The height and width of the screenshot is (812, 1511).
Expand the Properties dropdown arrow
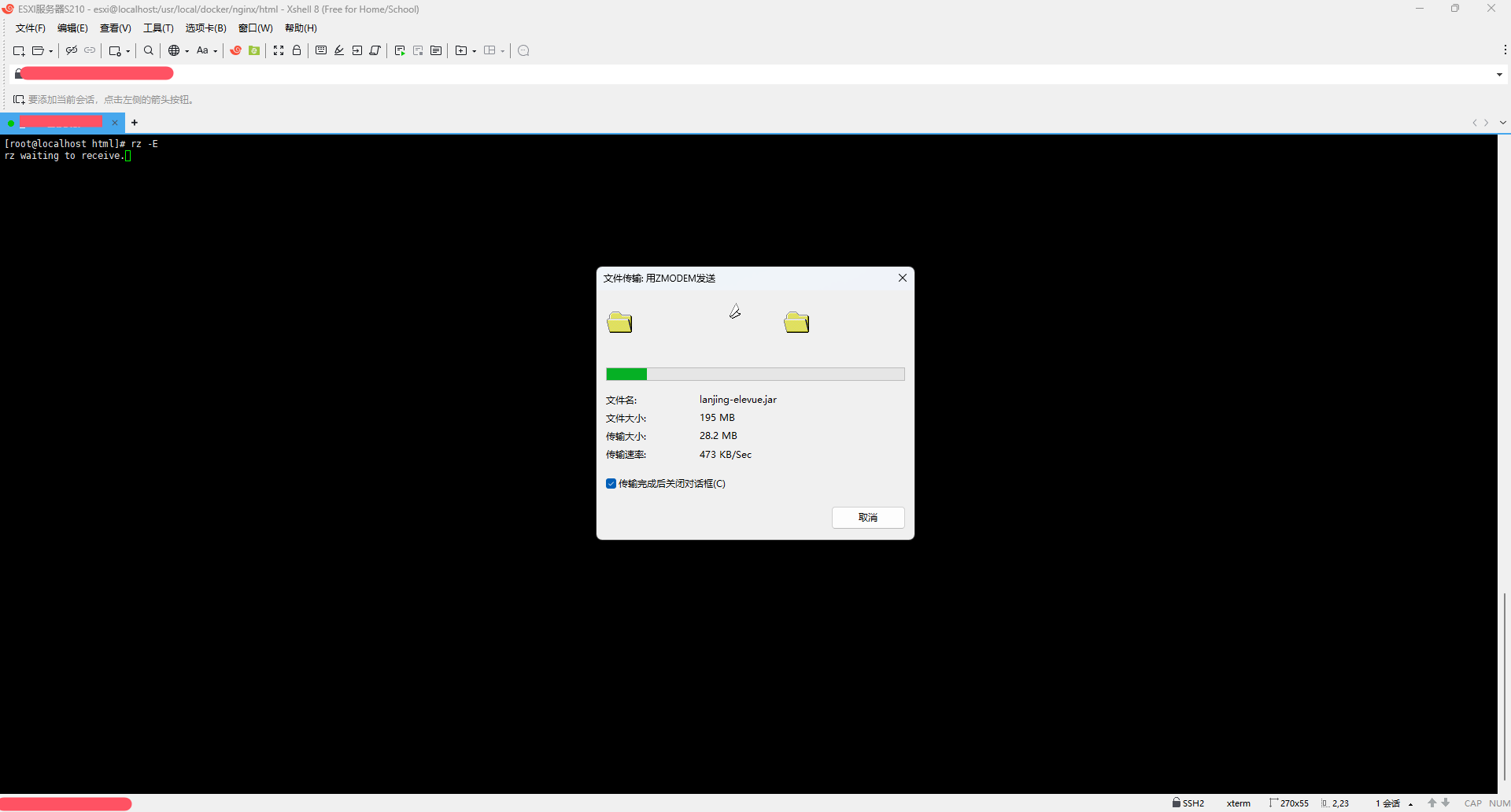point(128,51)
